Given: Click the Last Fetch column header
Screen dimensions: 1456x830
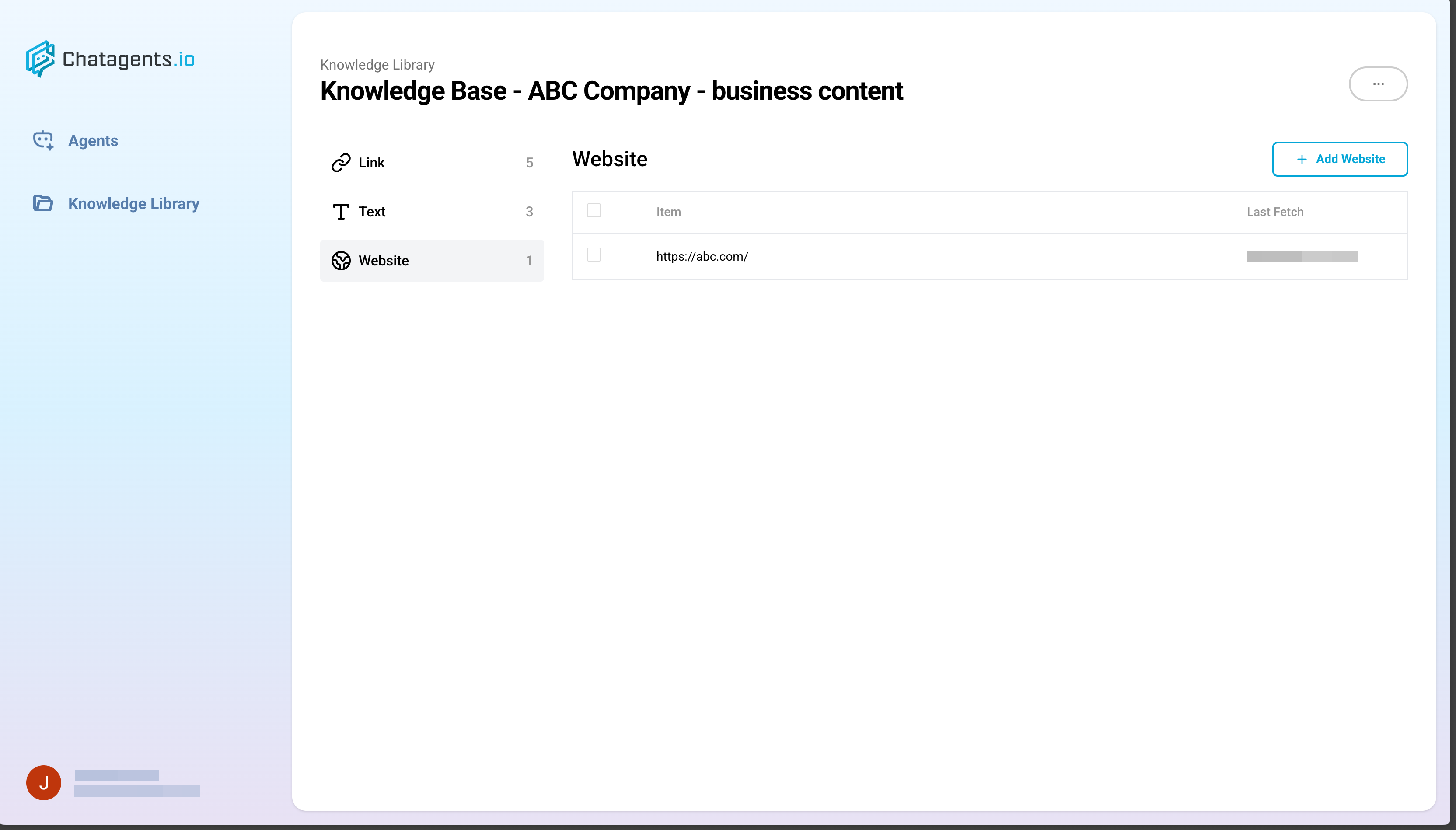Looking at the screenshot, I should [1275, 212].
